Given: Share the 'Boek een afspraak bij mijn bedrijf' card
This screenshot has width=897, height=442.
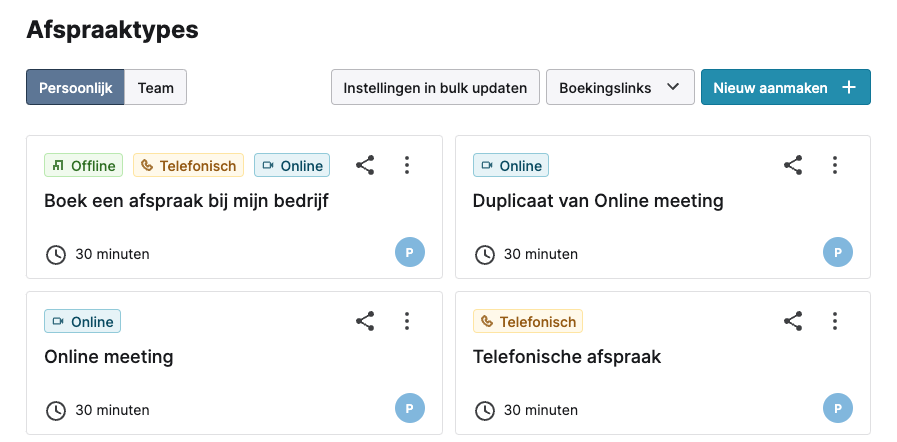Looking at the screenshot, I should [365, 165].
